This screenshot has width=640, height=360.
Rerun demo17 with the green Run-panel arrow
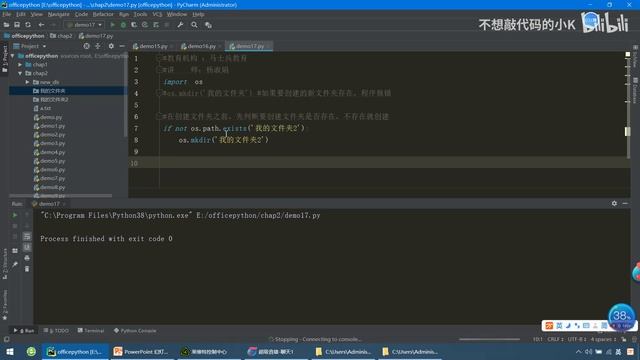[15, 215]
